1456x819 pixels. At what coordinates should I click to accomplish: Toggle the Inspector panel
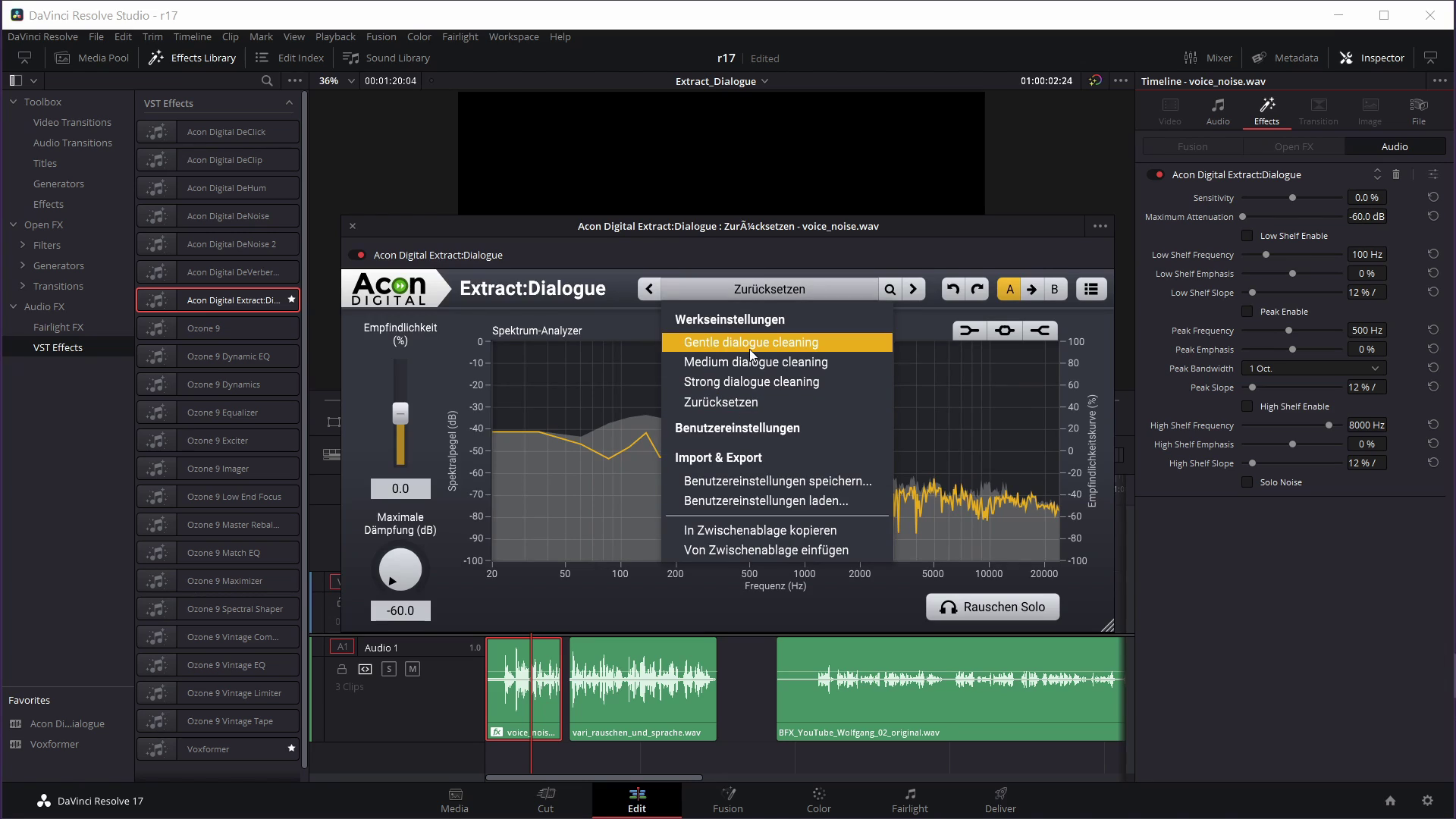(x=1372, y=58)
